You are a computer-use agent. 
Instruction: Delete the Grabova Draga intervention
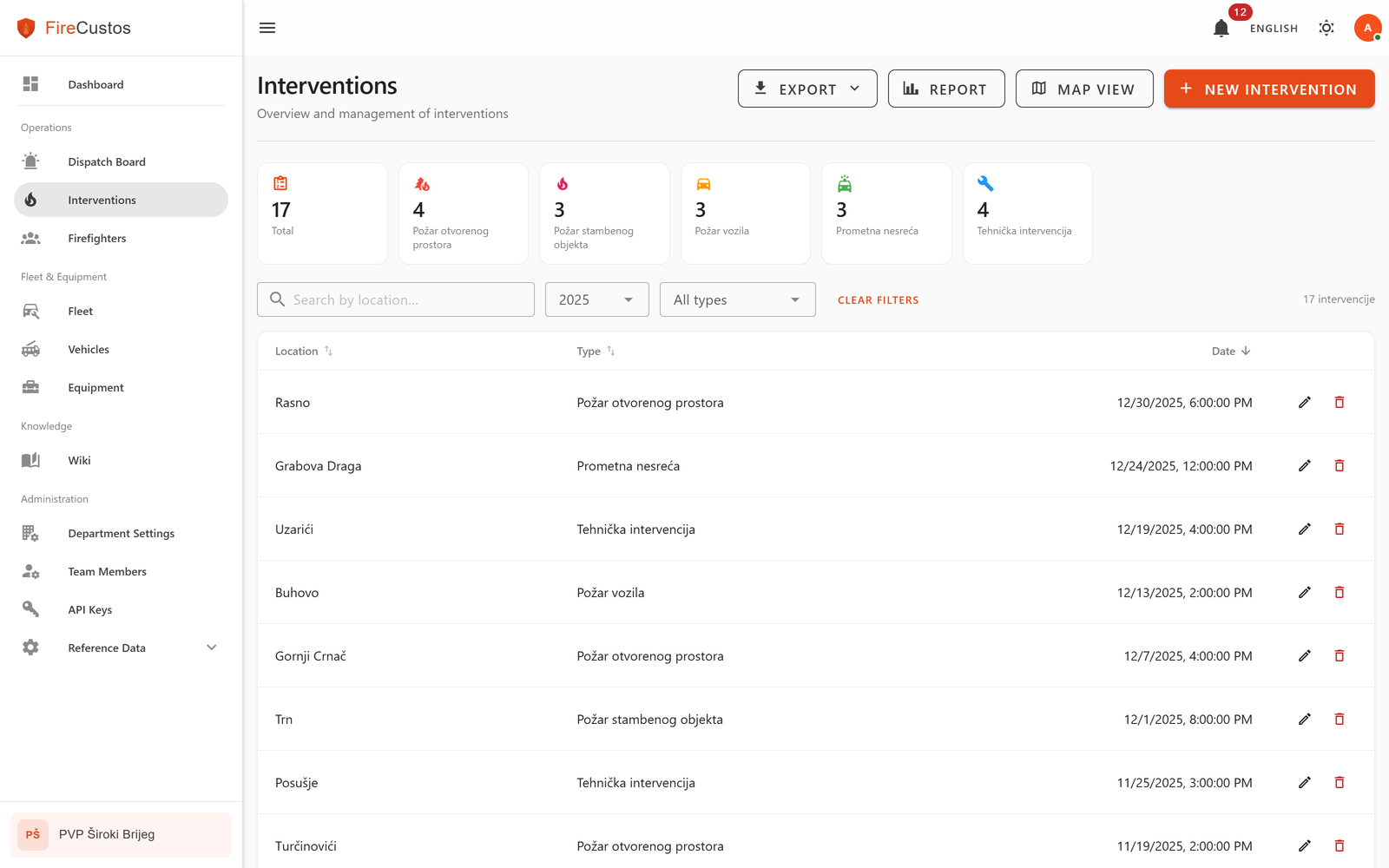1339,466
